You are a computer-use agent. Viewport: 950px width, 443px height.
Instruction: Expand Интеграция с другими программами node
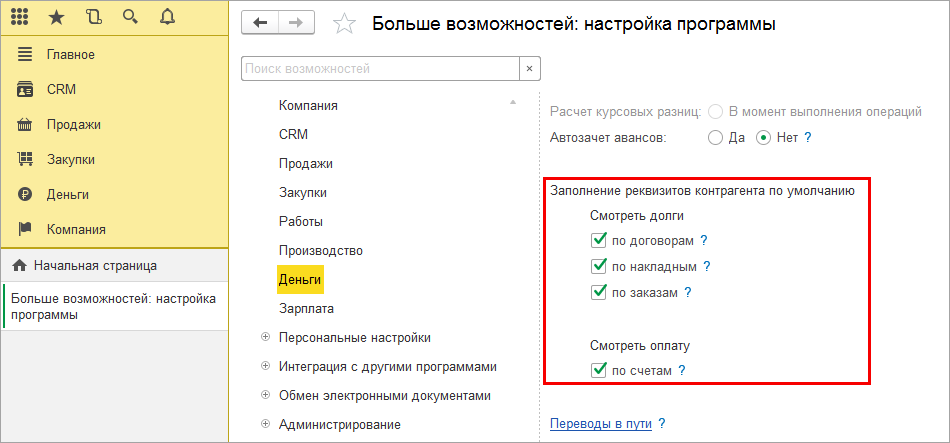(265, 367)
